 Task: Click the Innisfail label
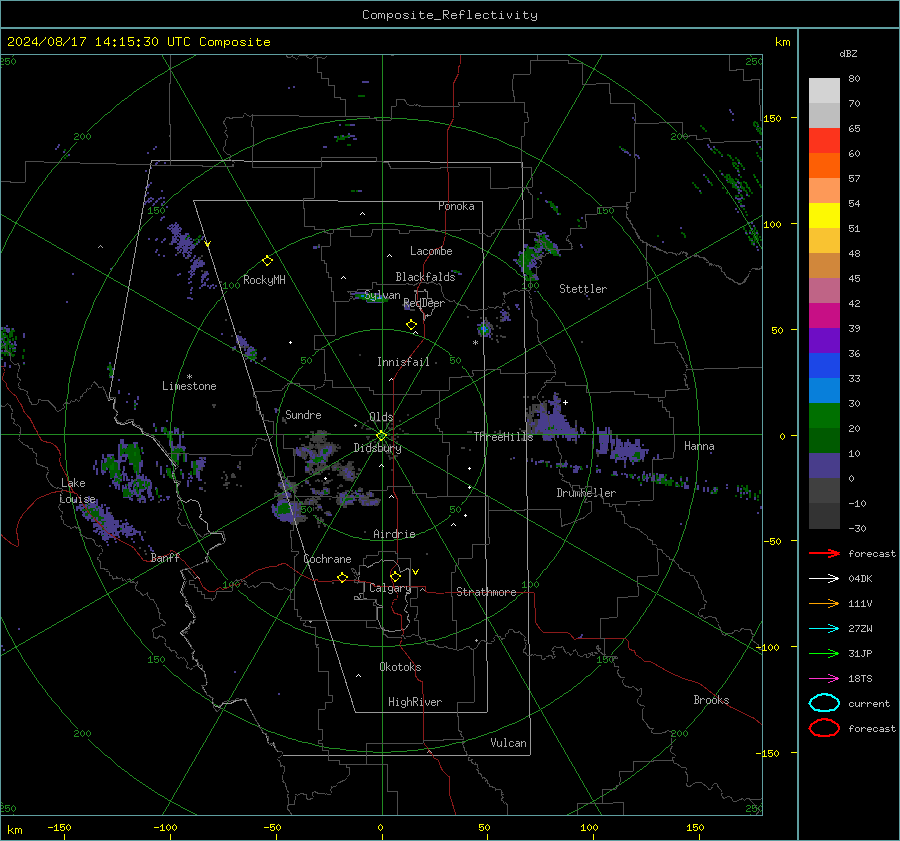403,362
